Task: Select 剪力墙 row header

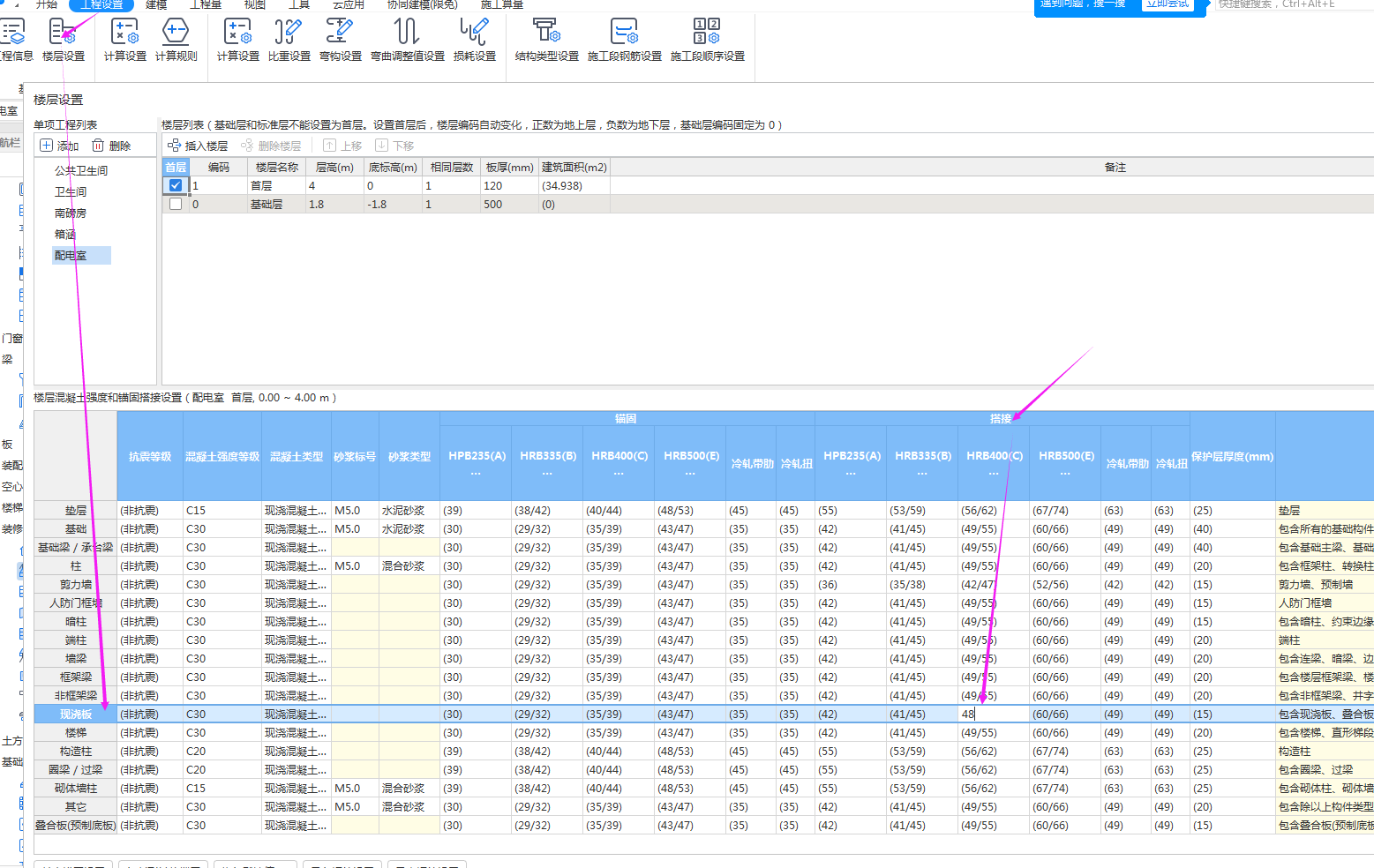Action: click(x=76, y=585)
